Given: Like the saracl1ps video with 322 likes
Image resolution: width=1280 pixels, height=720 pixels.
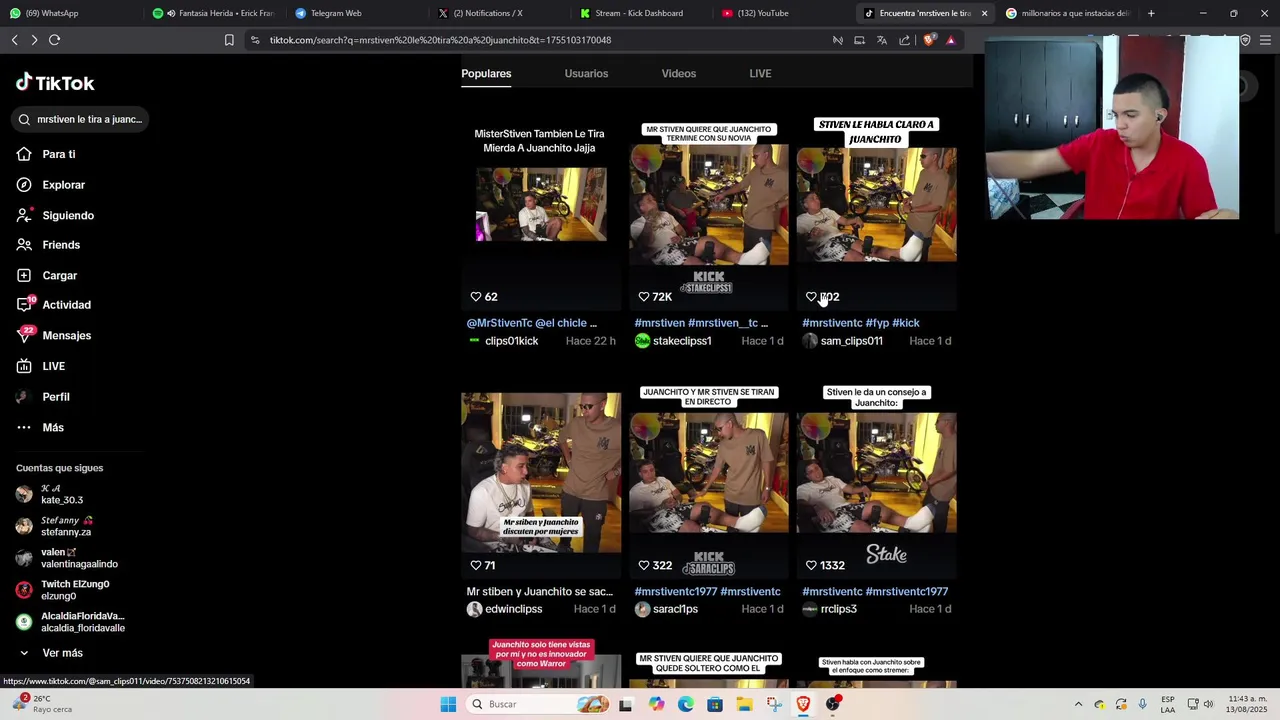Looking at the screenshot, I should point(644,565).
